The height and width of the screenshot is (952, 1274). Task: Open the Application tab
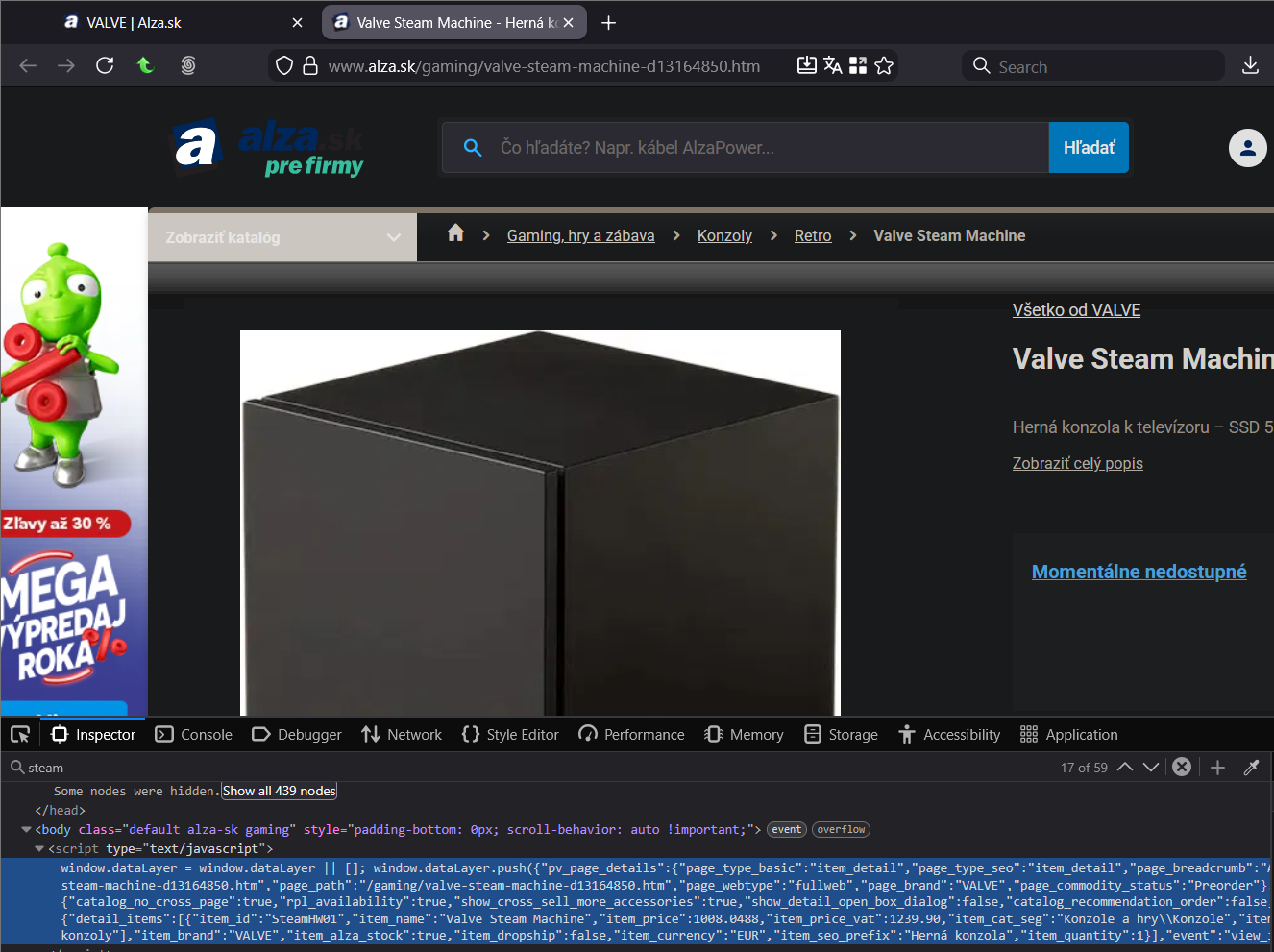[x=1068, y=735]
